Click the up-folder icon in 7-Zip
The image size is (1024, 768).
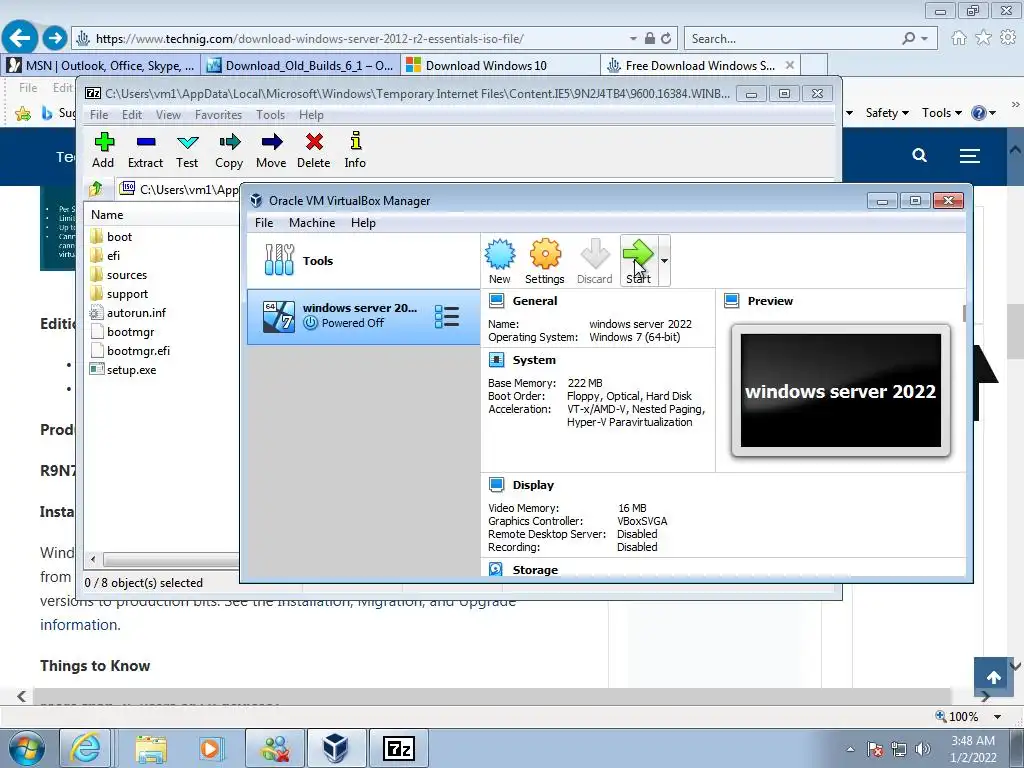point(96,189)
